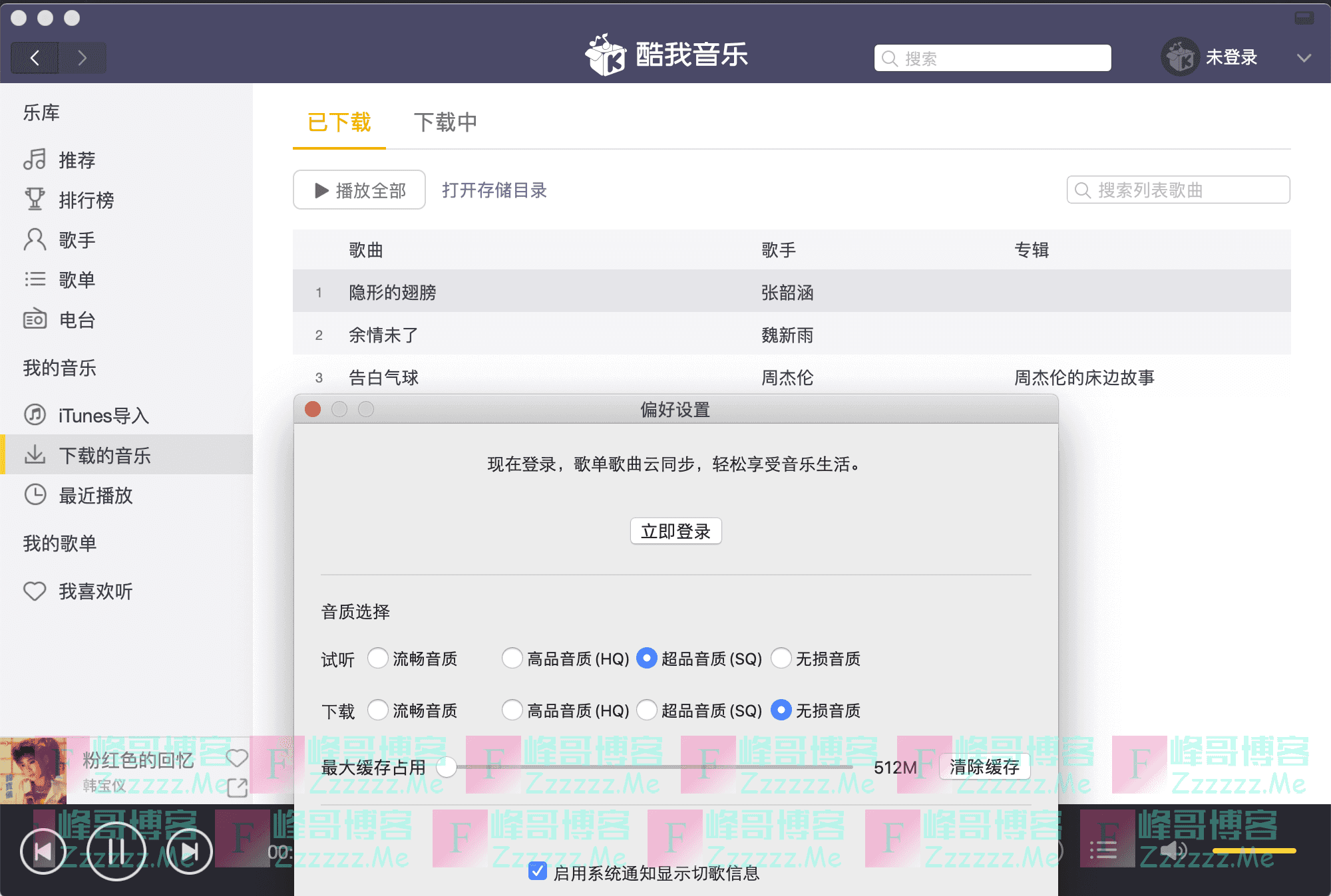1331x896 pixels.
Task: Skip to the previous track
Action: (x=43, y=851)
